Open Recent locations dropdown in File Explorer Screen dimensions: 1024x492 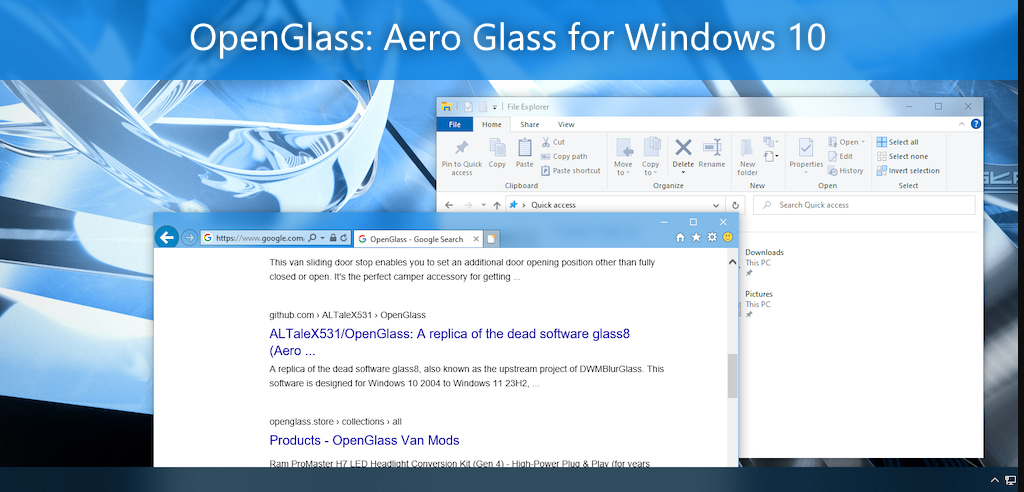pyautogui.click(x=483, y=205)
